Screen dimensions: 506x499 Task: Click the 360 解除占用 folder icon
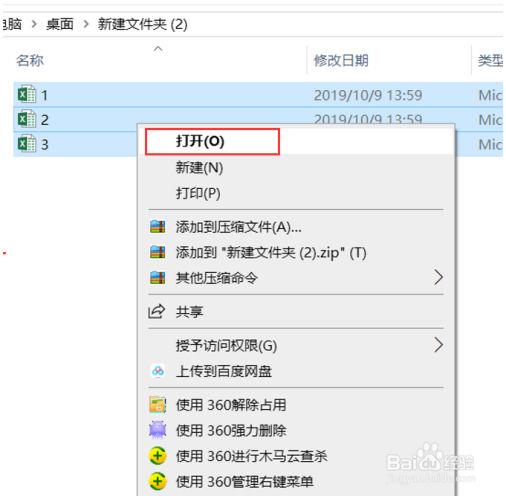coord(157,404)
